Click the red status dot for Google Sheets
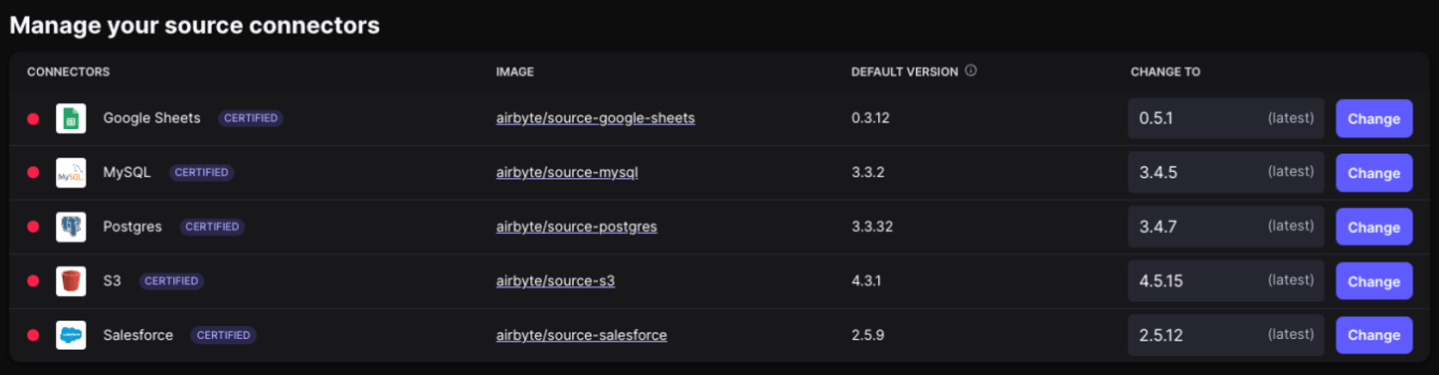This screenshot has height=375, width=1439. click(33, 119)
